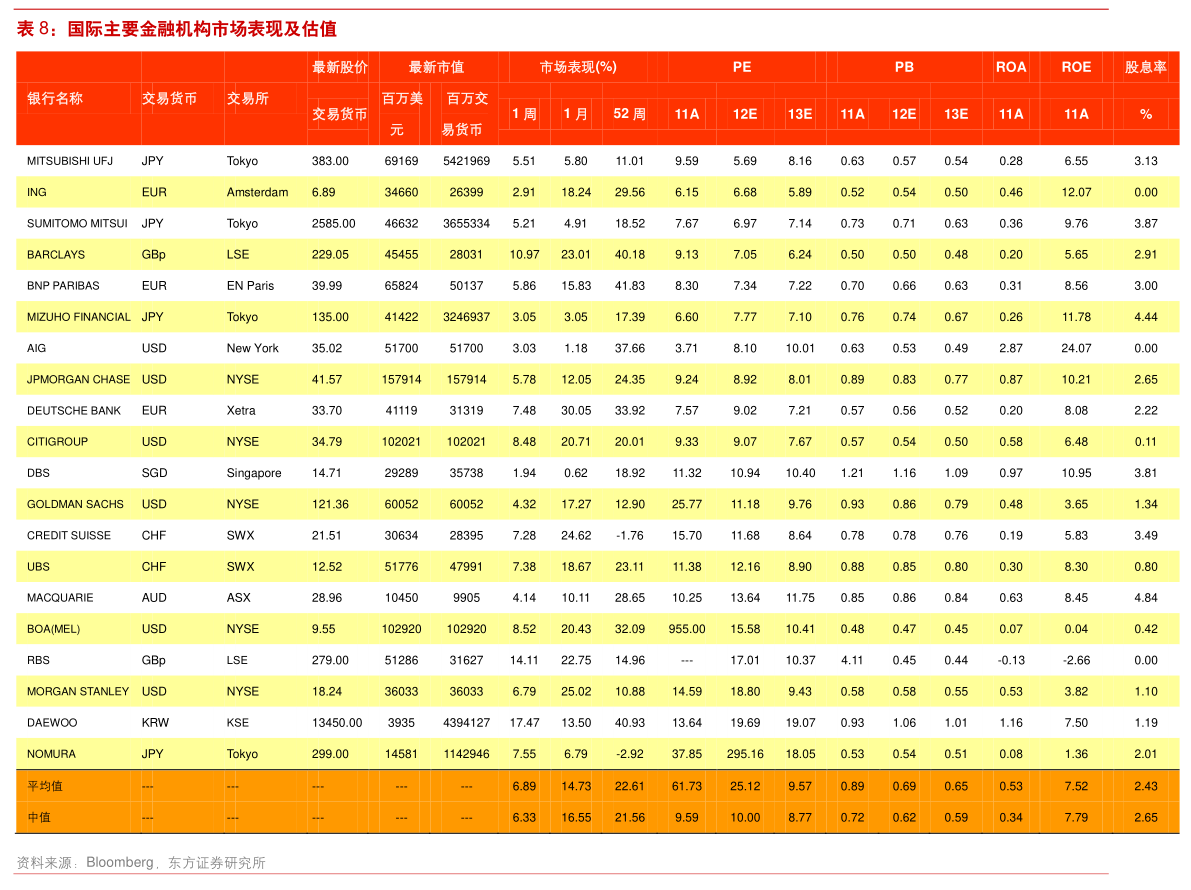Click the ROA value '-0.13'

1011,660
